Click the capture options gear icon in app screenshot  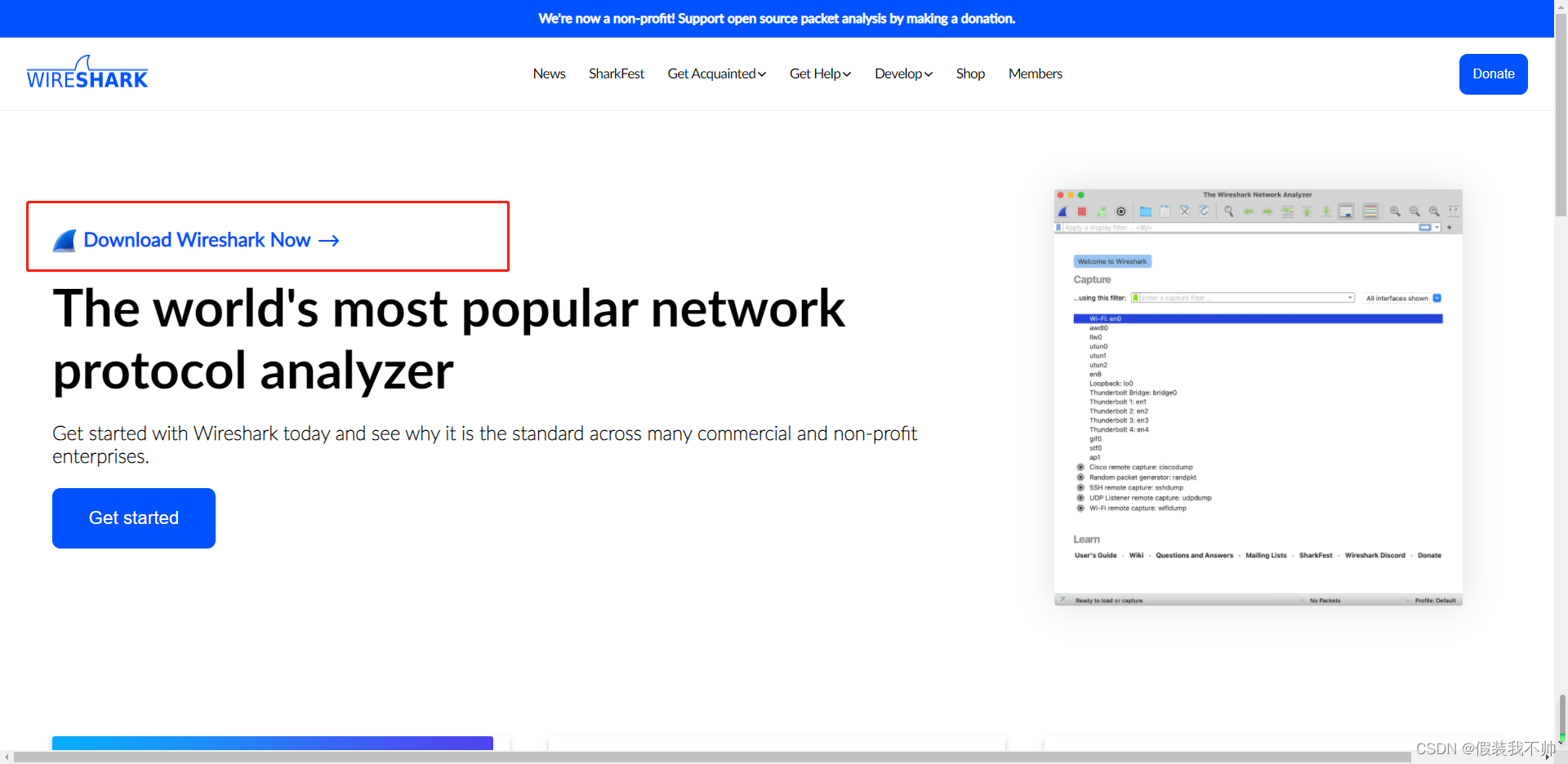click(x=1121, y=211)
